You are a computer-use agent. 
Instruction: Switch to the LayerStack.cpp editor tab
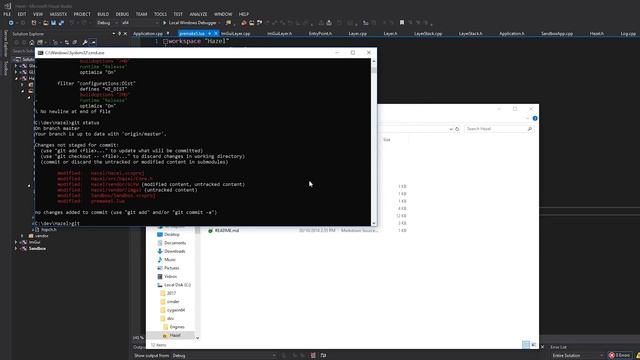(x=428, y=33)
